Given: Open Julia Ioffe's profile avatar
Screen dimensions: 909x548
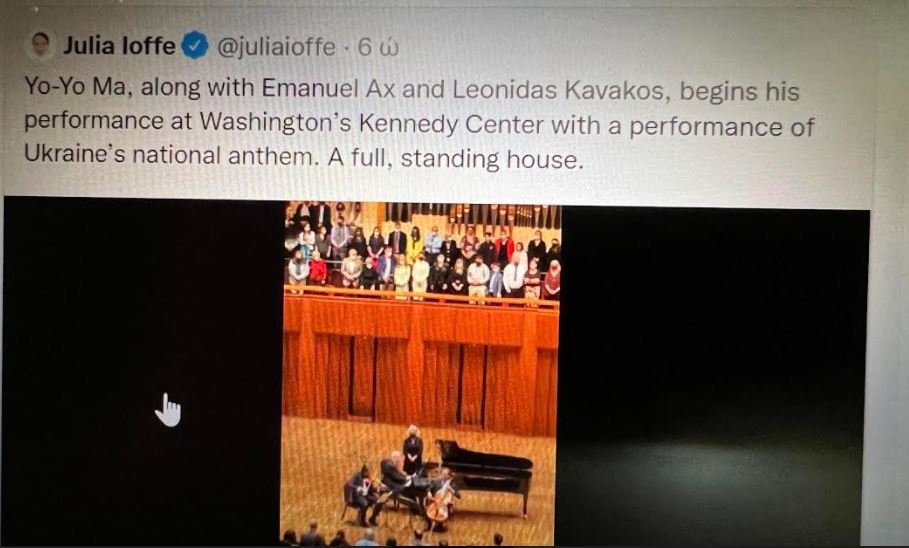Looking at the screenshot, I should coord(41,45).
